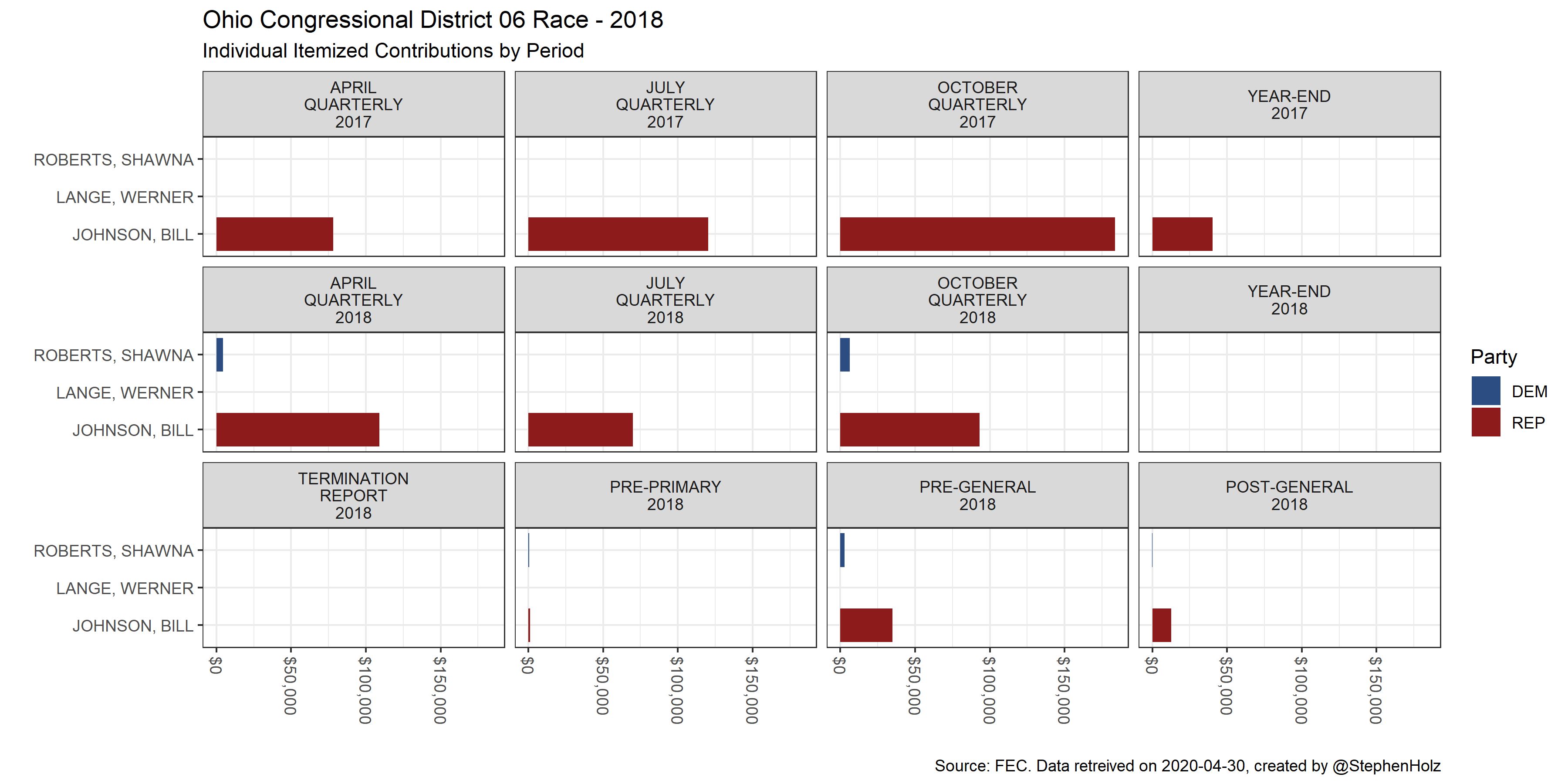Click Roberts' blue bar in April Quarterly 2018
Screen dimensions: 1568x784
click(x=220, y=355)
